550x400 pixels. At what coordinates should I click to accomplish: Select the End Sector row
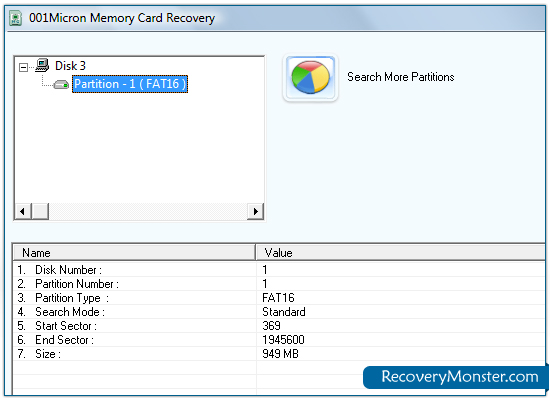pyautogui.click(x=279, y=340)
